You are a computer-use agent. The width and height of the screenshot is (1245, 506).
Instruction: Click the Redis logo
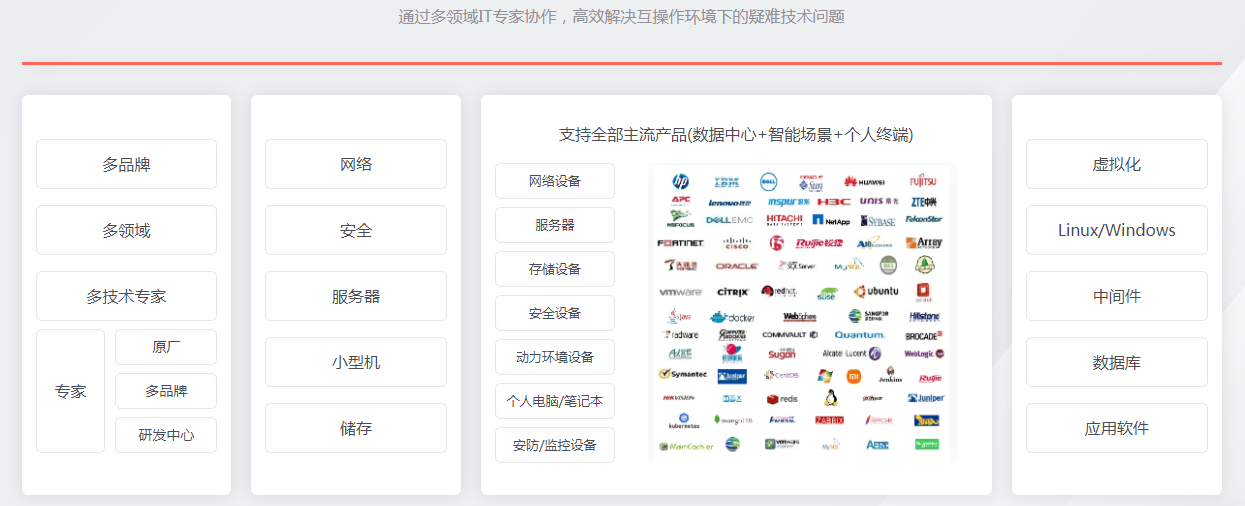coord(782,399)
